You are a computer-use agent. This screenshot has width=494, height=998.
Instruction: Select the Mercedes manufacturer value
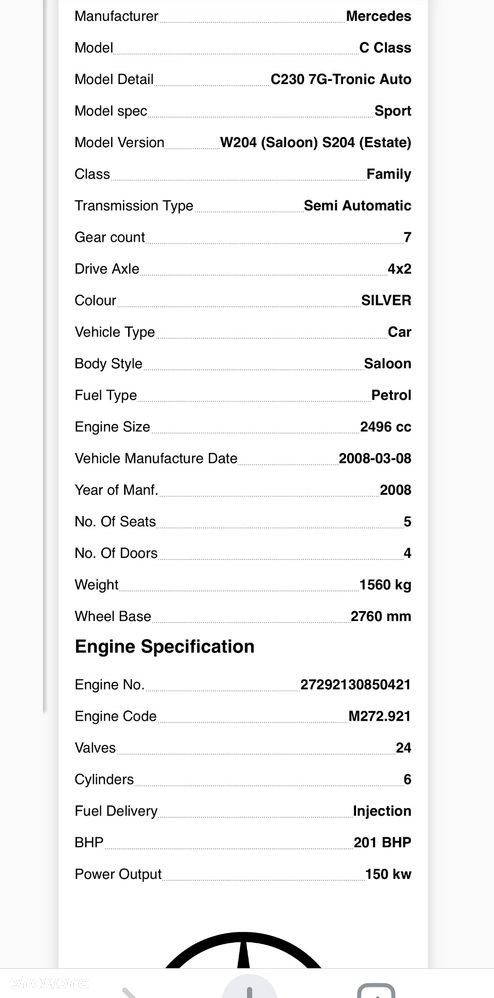[x=378, y=16]
